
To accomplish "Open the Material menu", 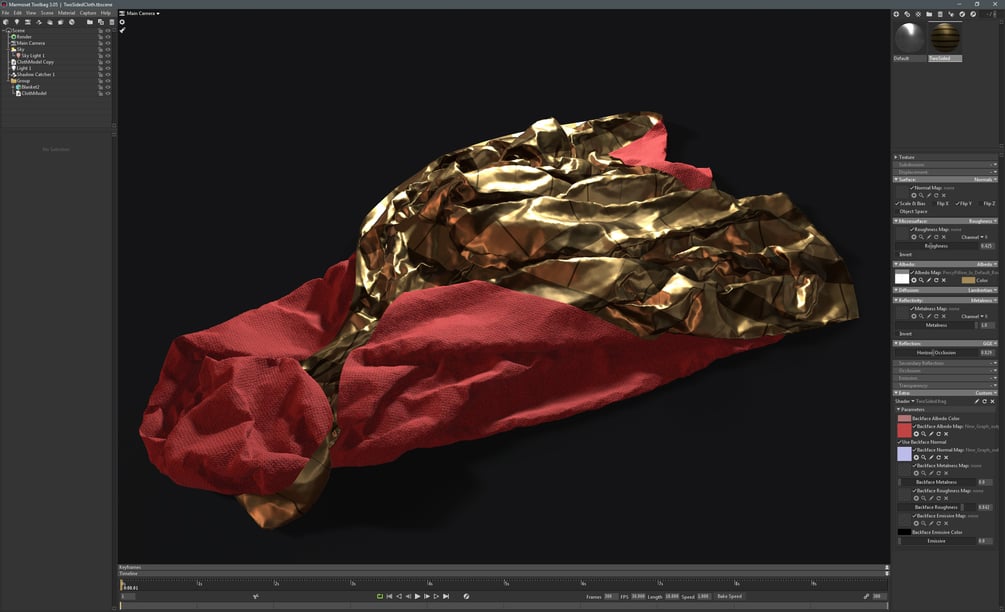I will pos(67,13).
